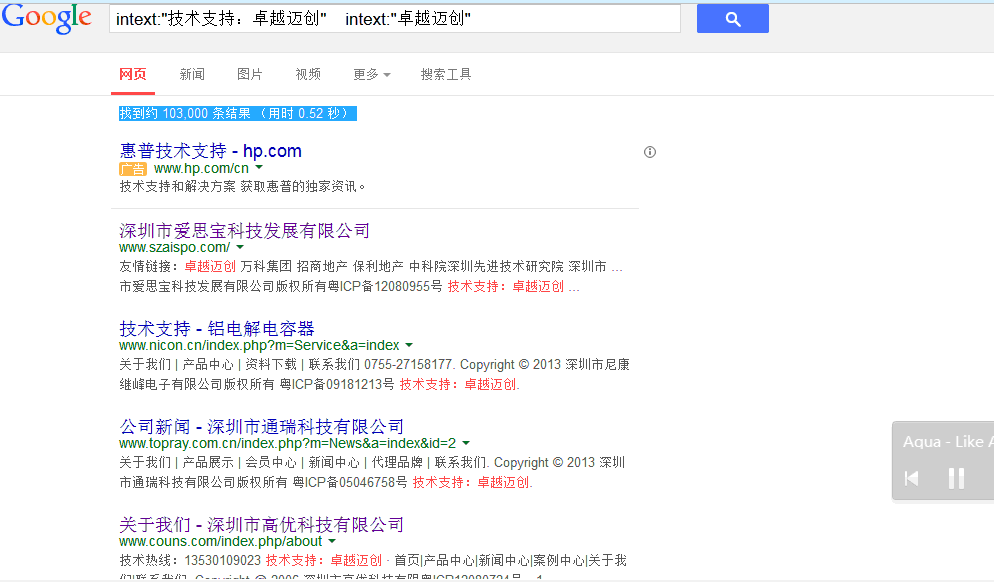Expand dropdown arrow beside www.topray.com.cn URL
Screen dimensions: 994x582
[466, 443]
